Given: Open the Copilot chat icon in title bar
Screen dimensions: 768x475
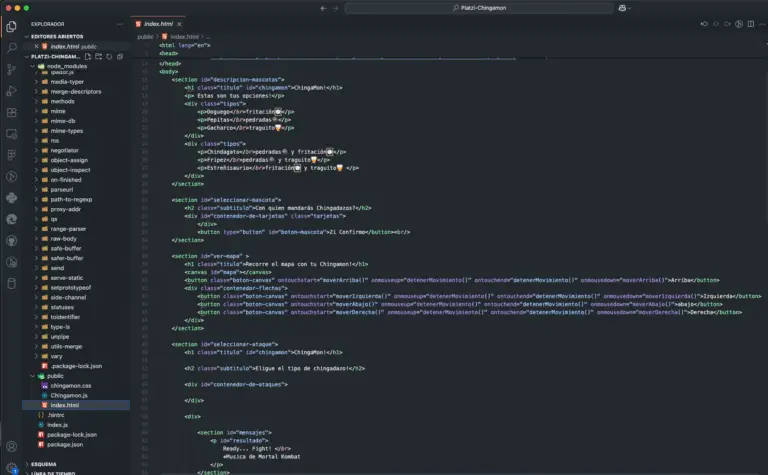Looking at the screenshot, I should tap(624, 8).
